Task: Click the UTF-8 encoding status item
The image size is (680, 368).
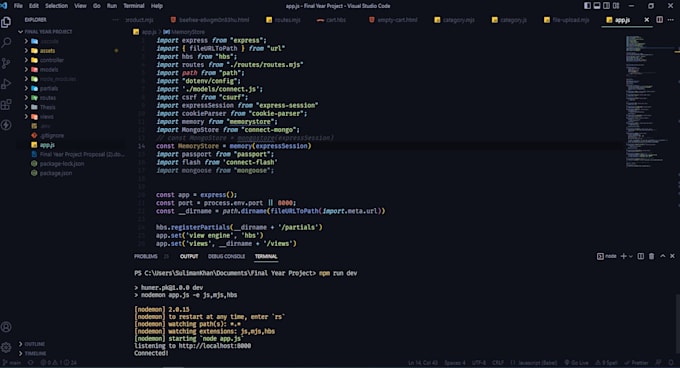Action: 479,363
